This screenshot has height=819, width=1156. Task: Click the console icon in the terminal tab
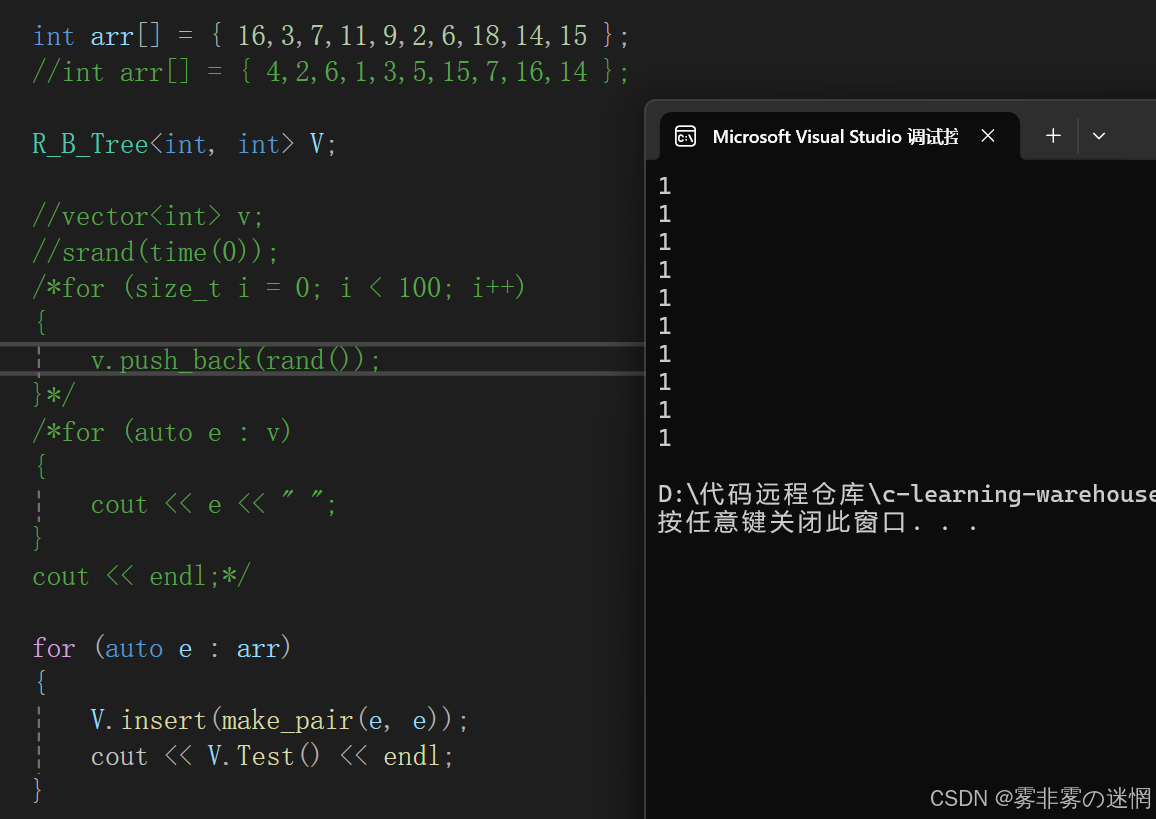pyautogui.click(x=685, y=136)
